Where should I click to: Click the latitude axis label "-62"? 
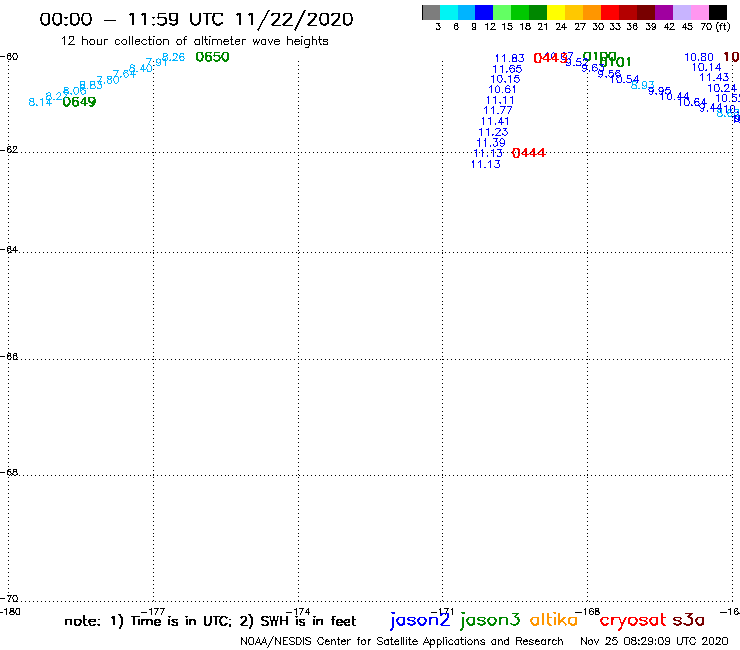[9, 150]
